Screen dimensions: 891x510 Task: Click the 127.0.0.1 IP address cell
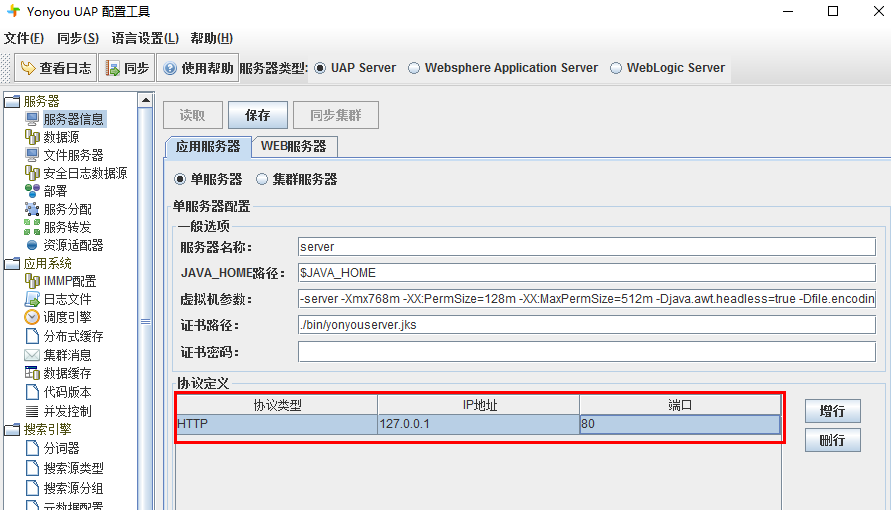pyautogui.click(x=478, y=424)
